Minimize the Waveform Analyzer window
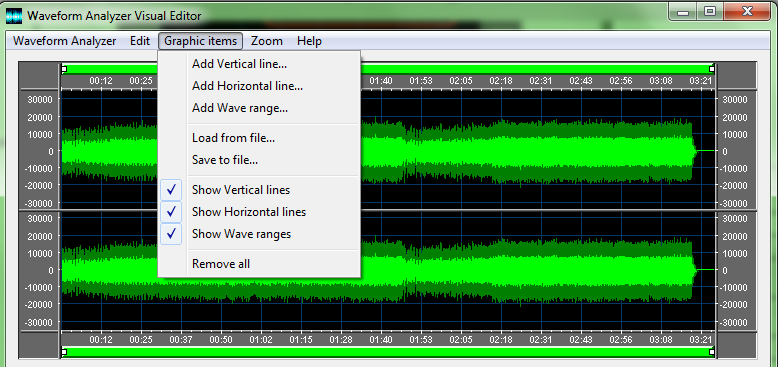The width and height of the screenshot is (778, 368). 683,12
